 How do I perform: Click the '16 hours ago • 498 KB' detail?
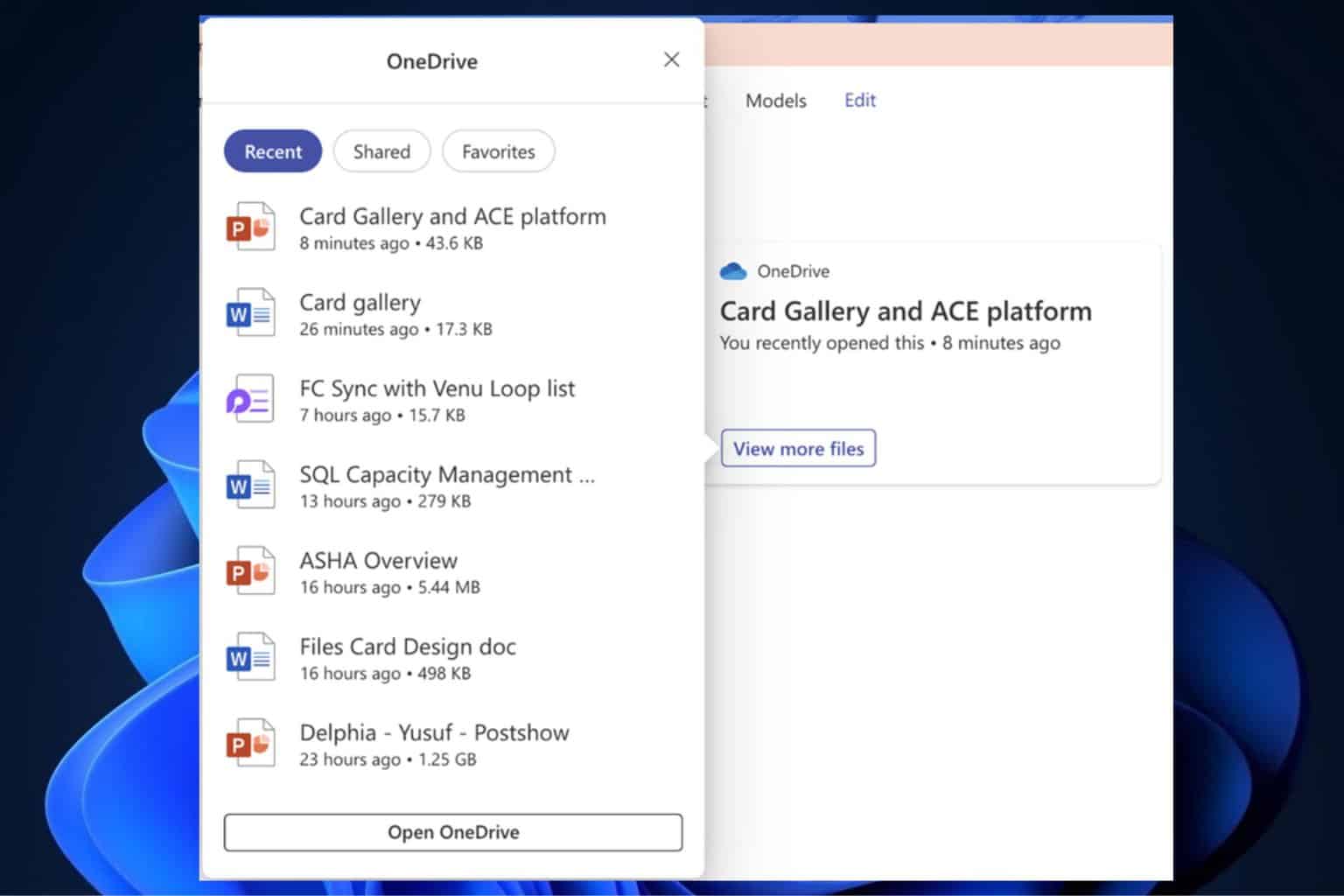click(x=385, y=673)
